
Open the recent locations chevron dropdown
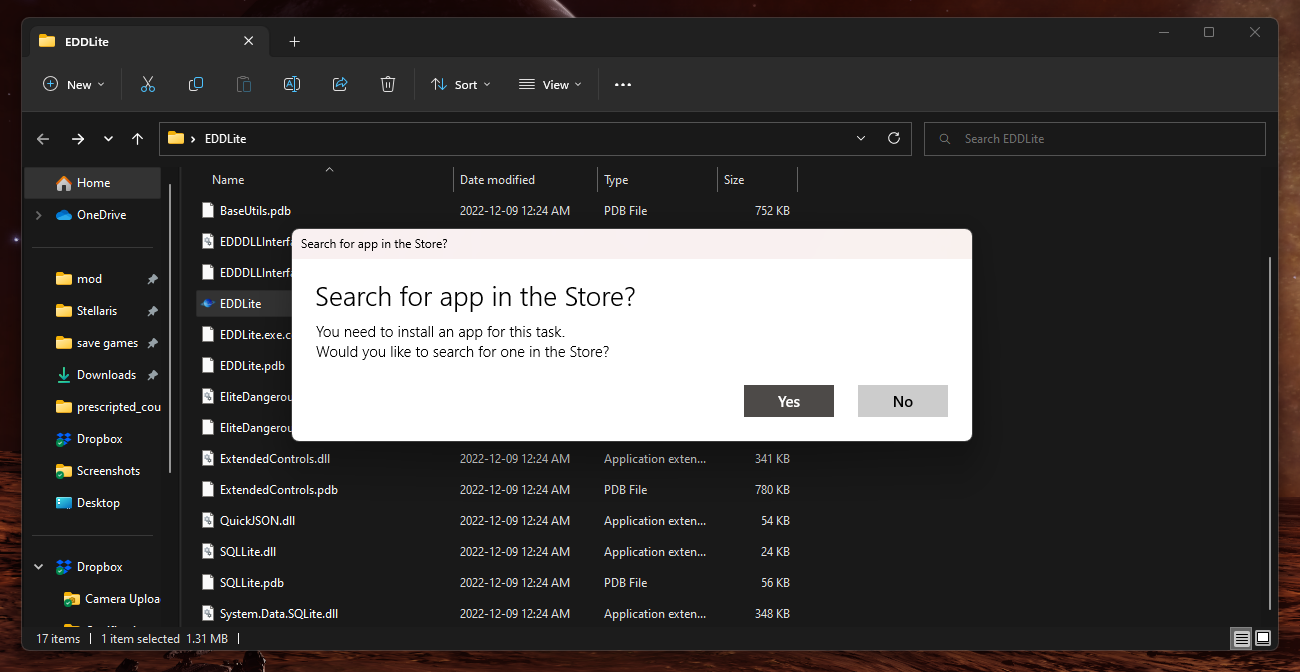[x=108, y=139]
